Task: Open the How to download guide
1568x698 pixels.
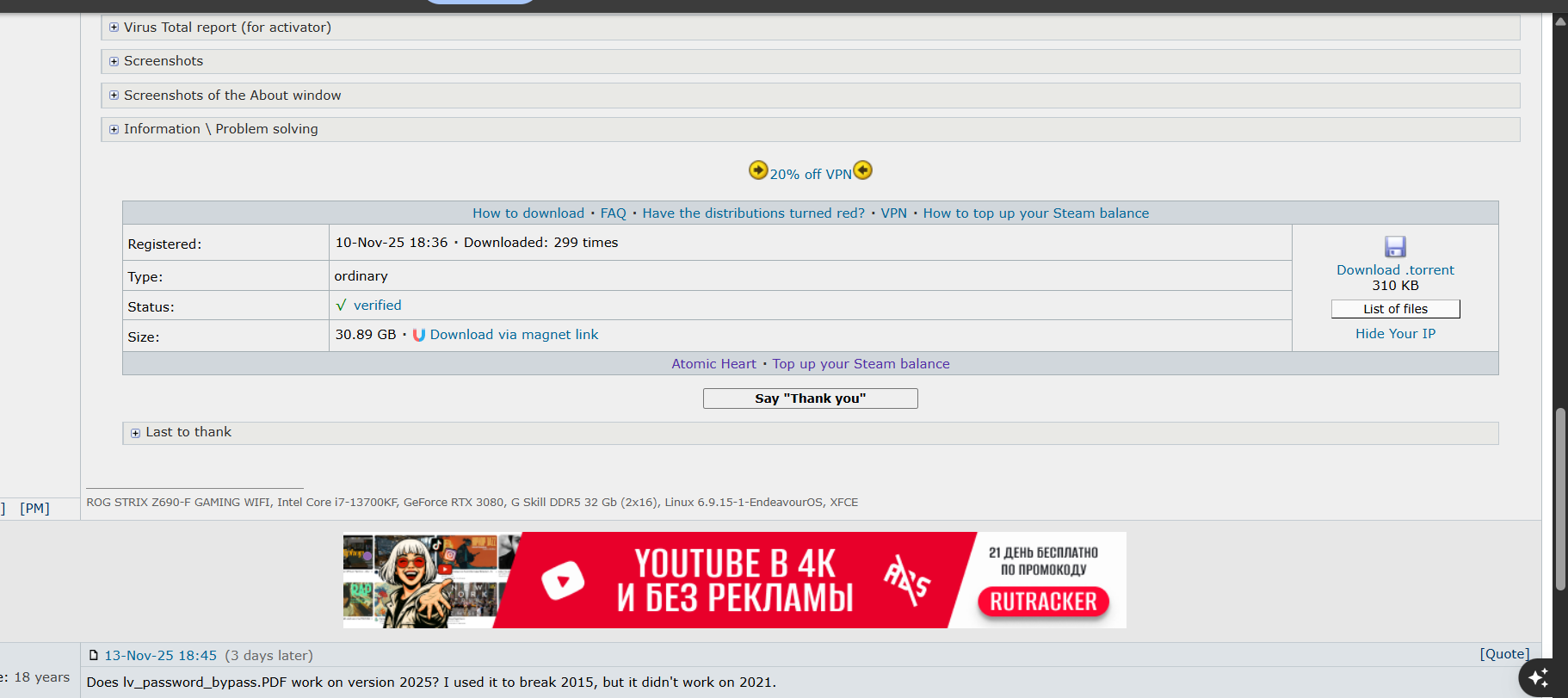Action: (528, 213)
